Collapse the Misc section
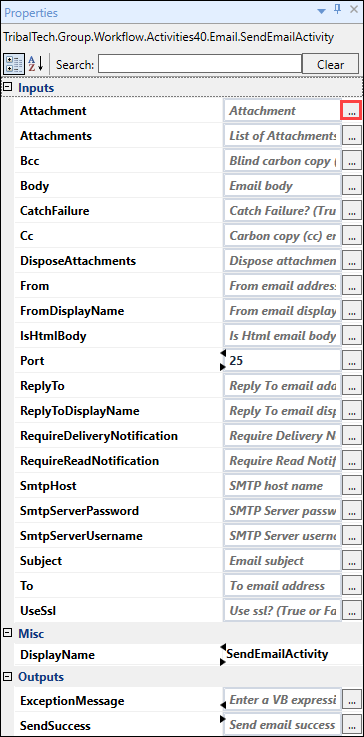364x737 pixels. 8,633
